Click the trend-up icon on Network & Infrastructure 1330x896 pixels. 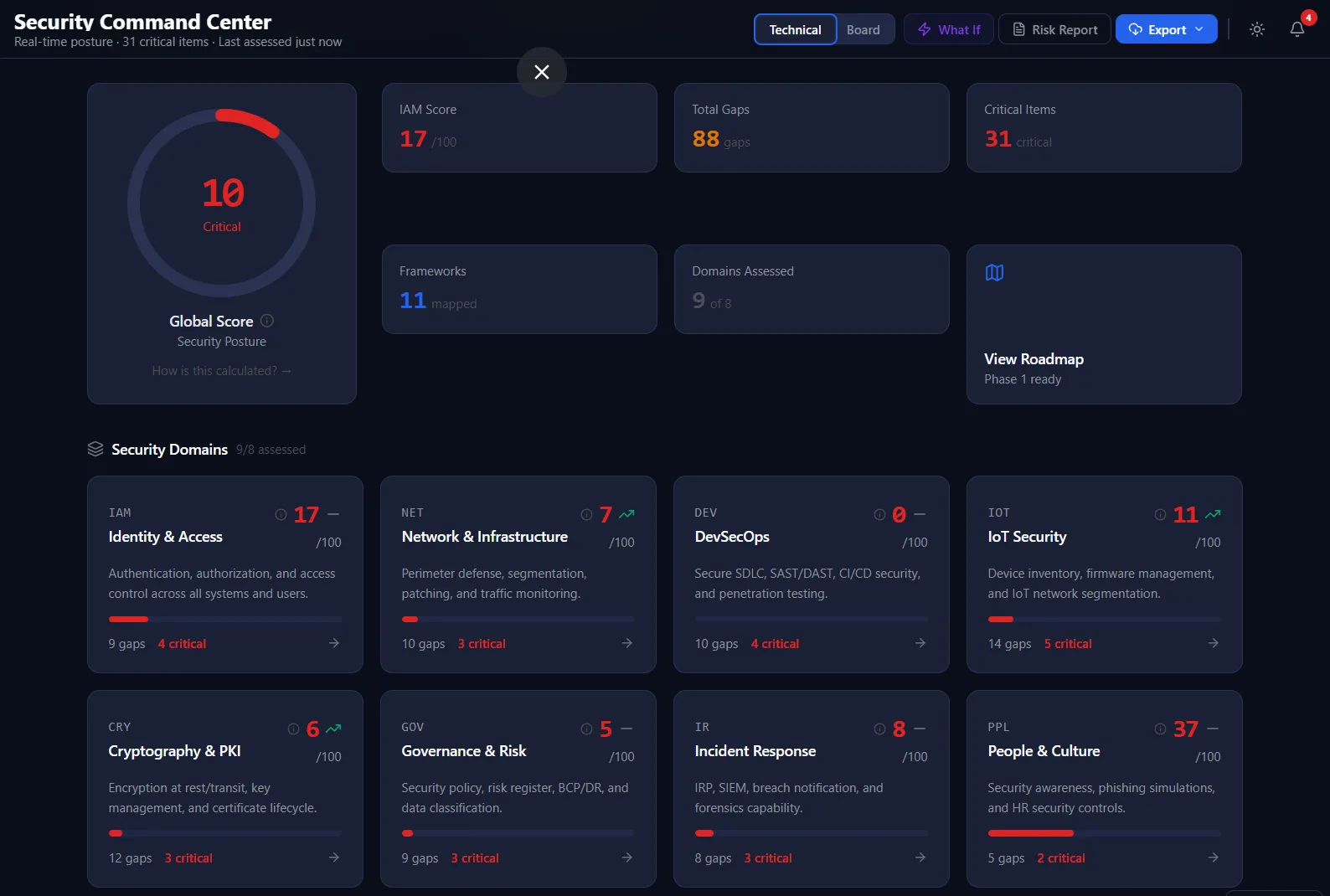pos(626,514)
